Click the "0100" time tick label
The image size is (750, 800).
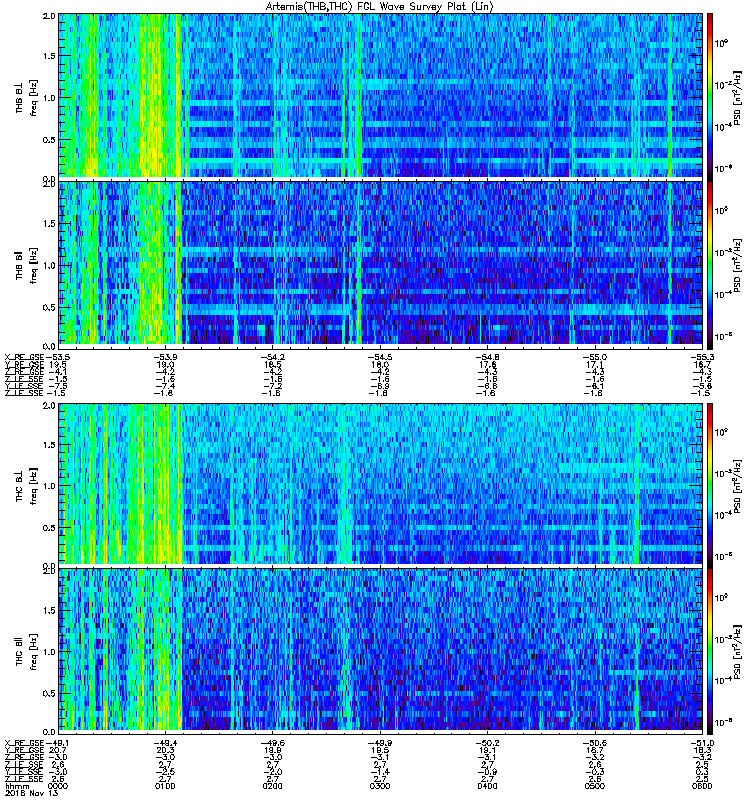coord(165,786)
